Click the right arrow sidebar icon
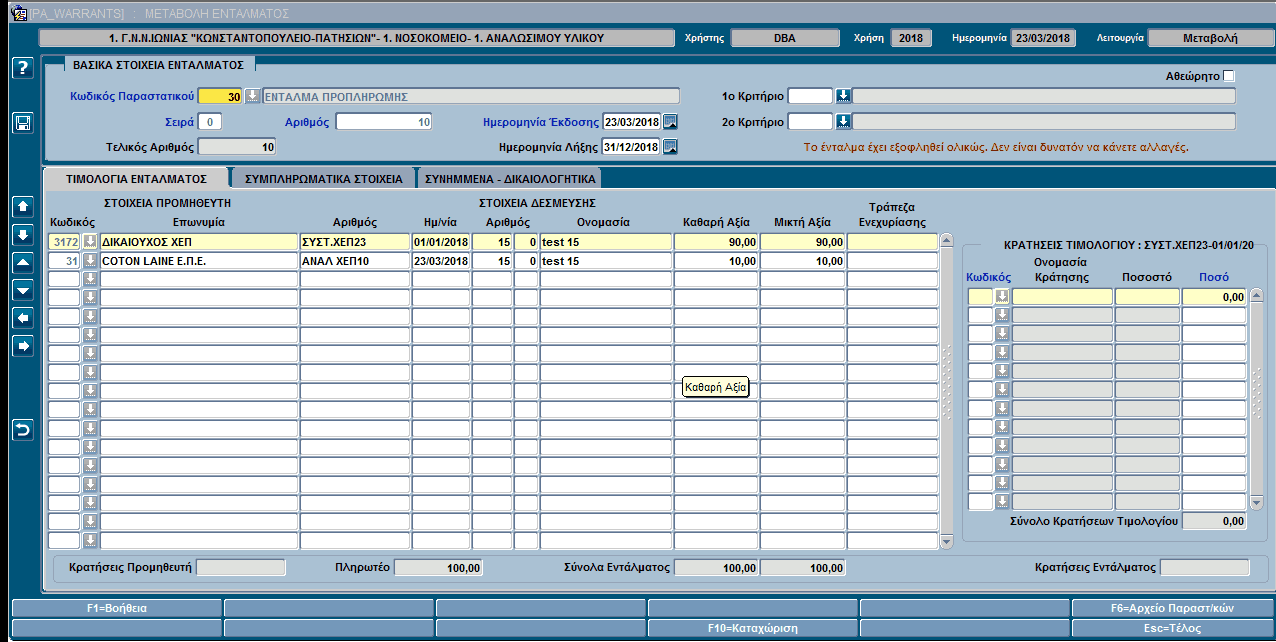The height and width of the screenshot is (642, 1276). [22, 346]
